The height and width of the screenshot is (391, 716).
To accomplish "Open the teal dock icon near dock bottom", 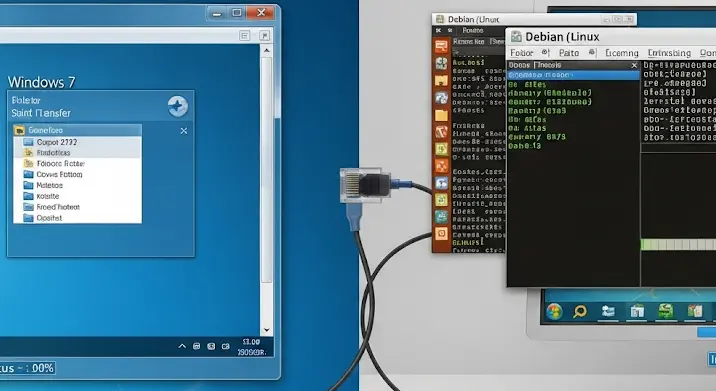I will coord(441,217).
